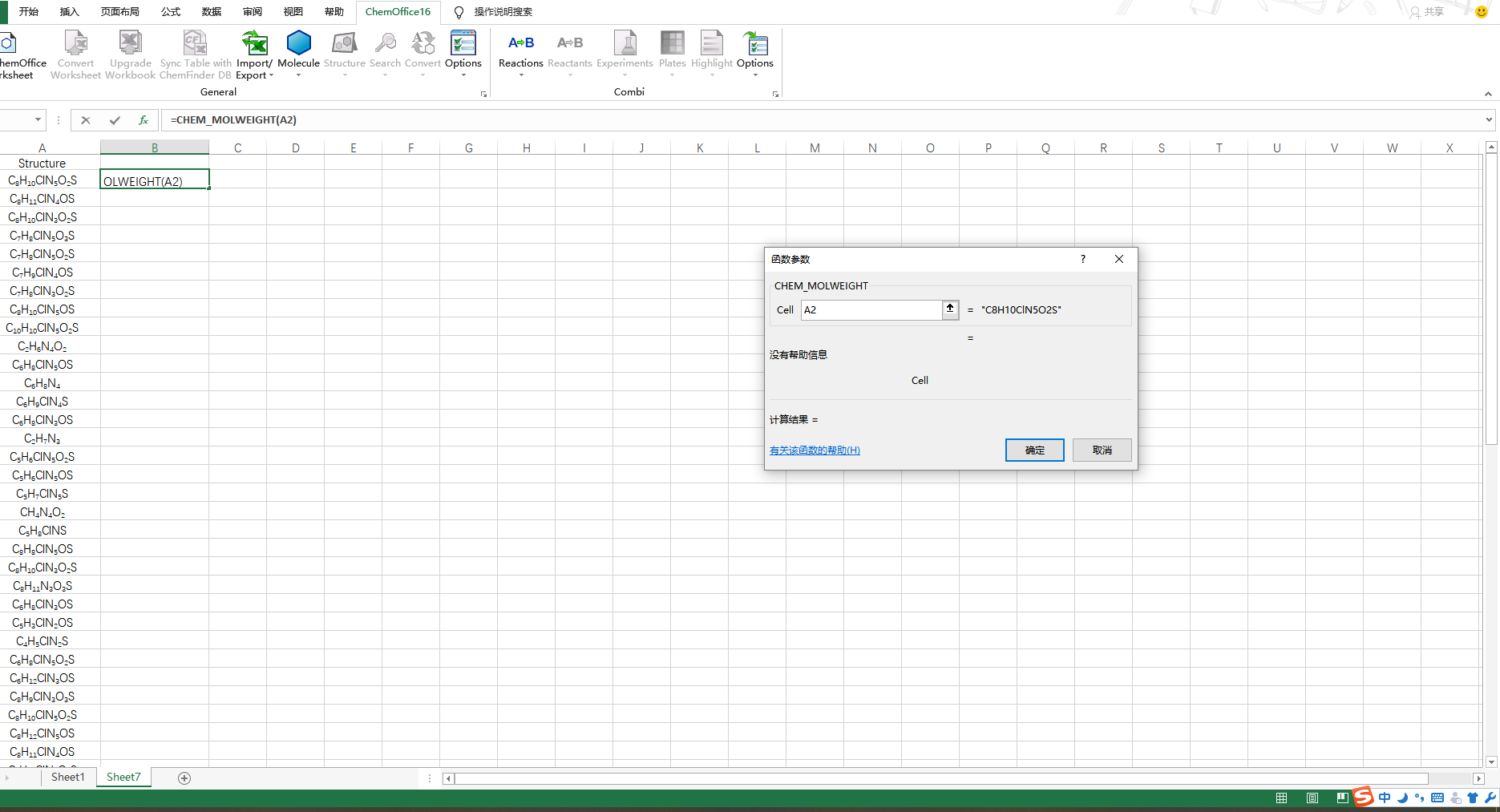Screen dimensions: 1500x812
Task: Click the function dialog help question mark
Action: tap(1083, 259)
